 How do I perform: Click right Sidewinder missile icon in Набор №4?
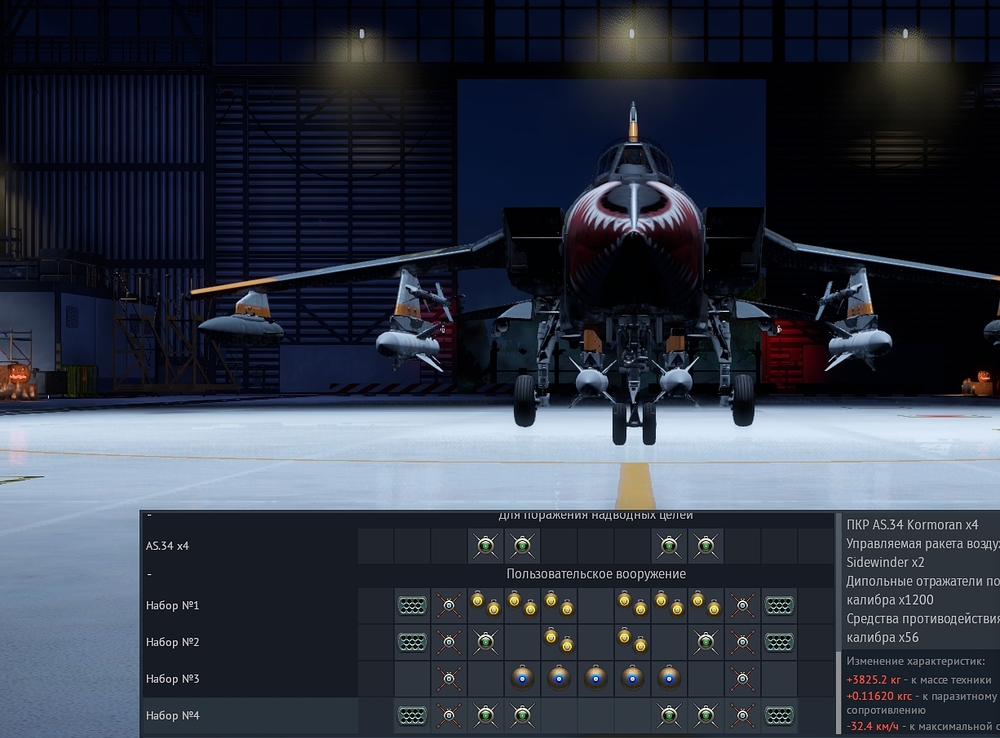pyautogui.click(x=742, y=716)
